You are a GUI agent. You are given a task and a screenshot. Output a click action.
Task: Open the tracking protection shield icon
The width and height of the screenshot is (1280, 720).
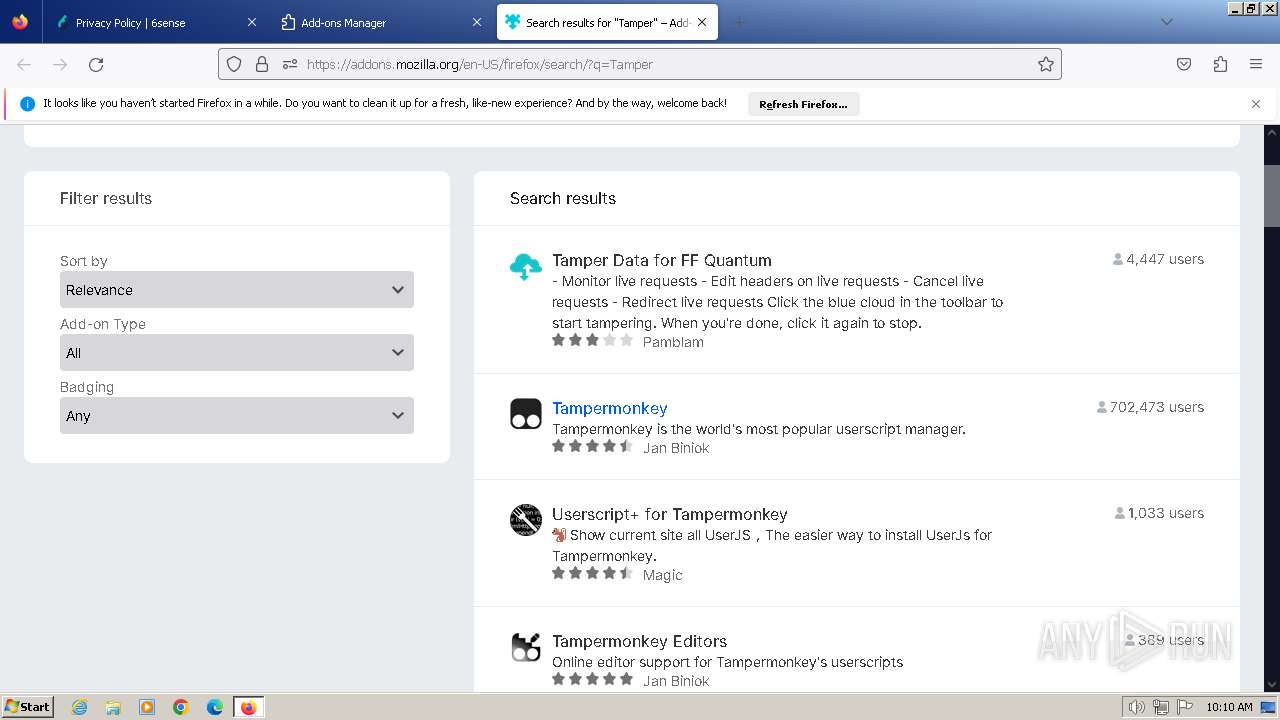234,64
